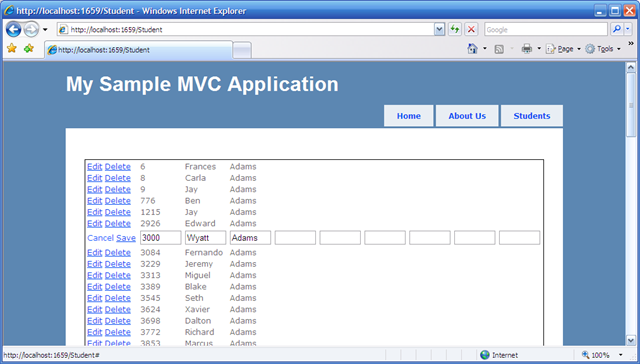Click Delete link for Seth Adams
The width and height of the screenshot is (640, 364).
[118, 298]
